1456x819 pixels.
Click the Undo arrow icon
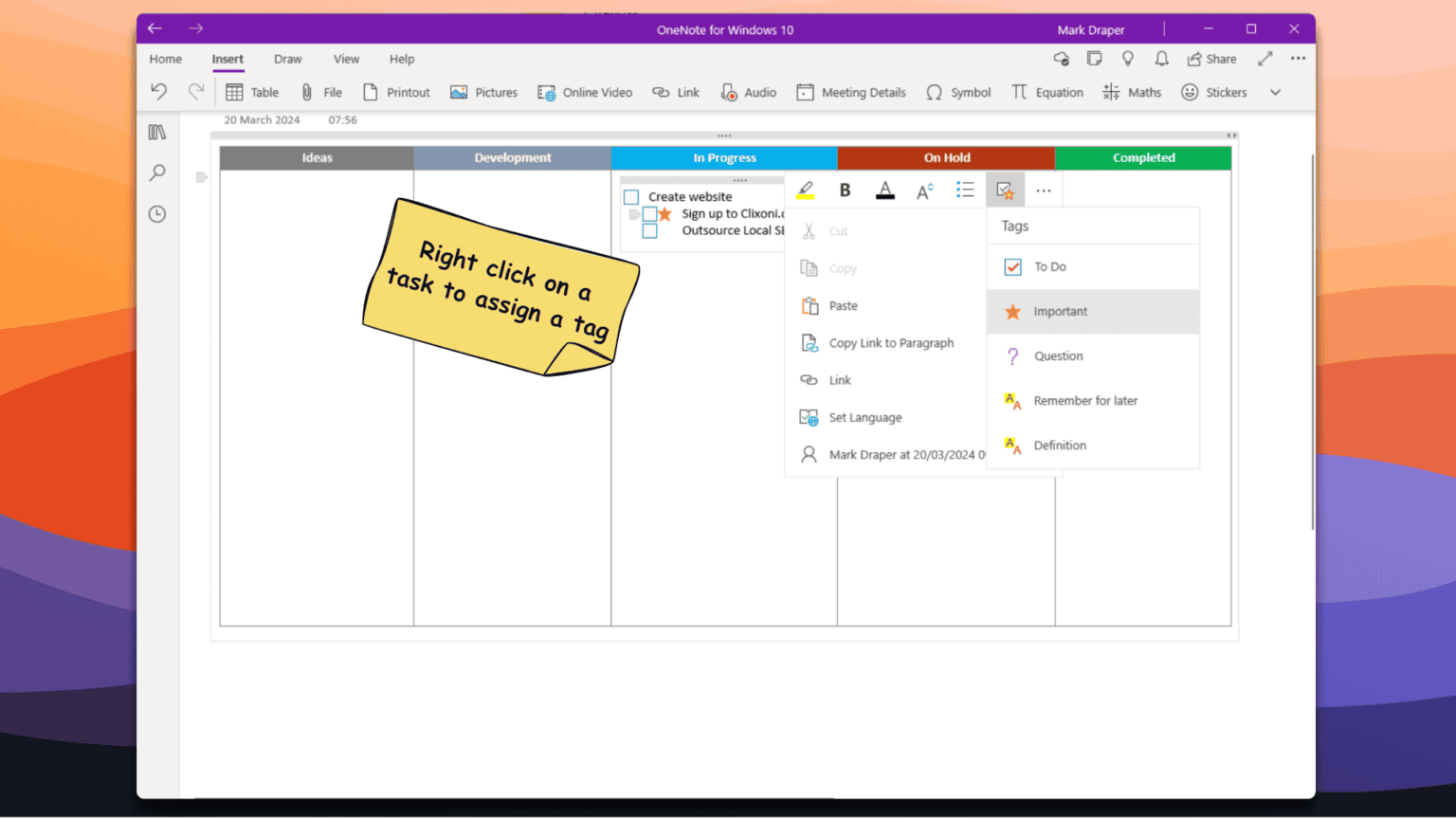(x=158, y=92)
